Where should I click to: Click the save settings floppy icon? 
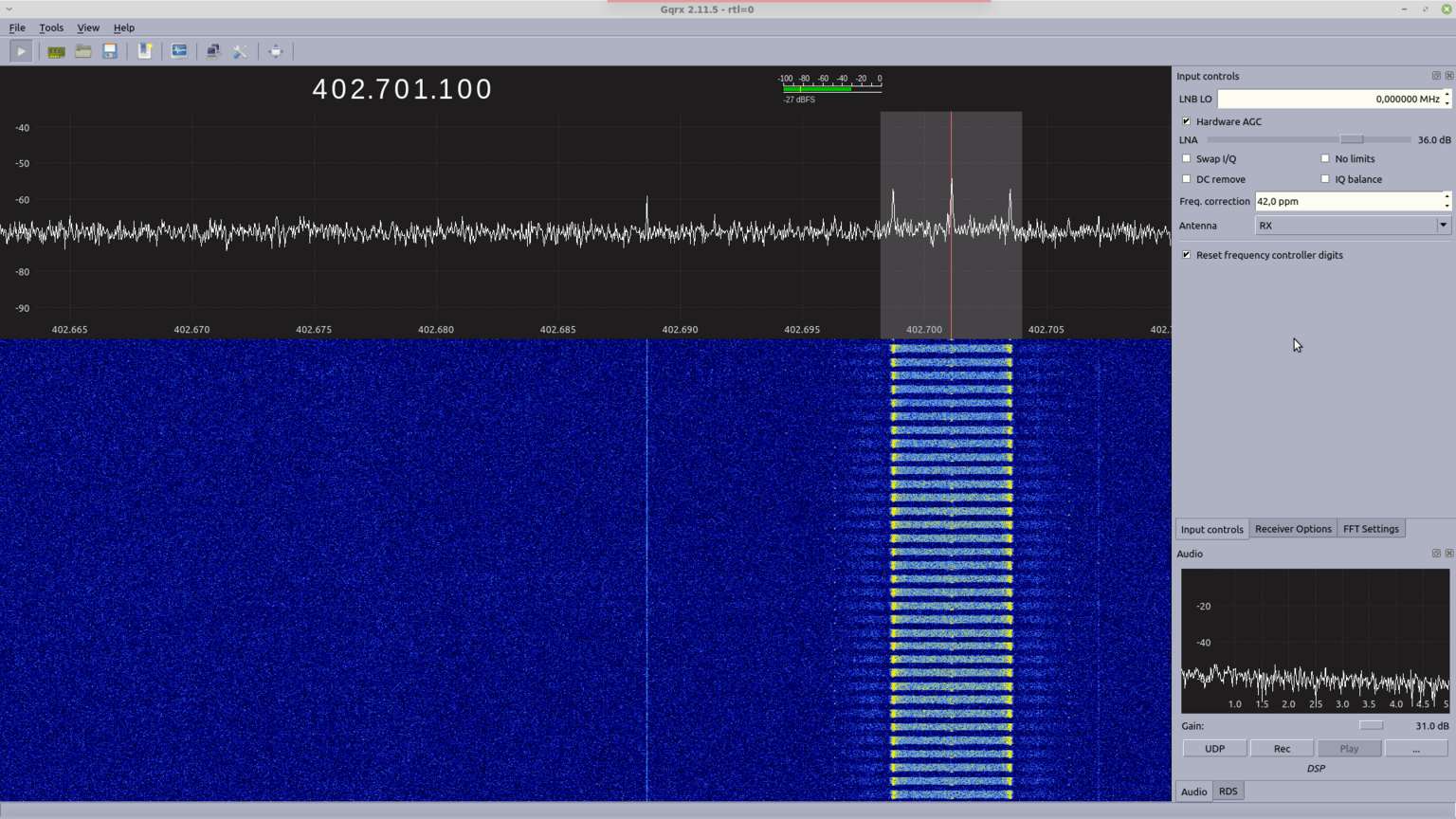pyautogui.click(x=110, y=51)
